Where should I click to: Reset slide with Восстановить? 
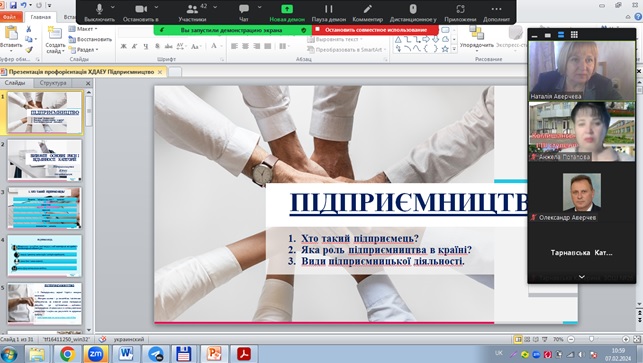click(x=90, y=39)
